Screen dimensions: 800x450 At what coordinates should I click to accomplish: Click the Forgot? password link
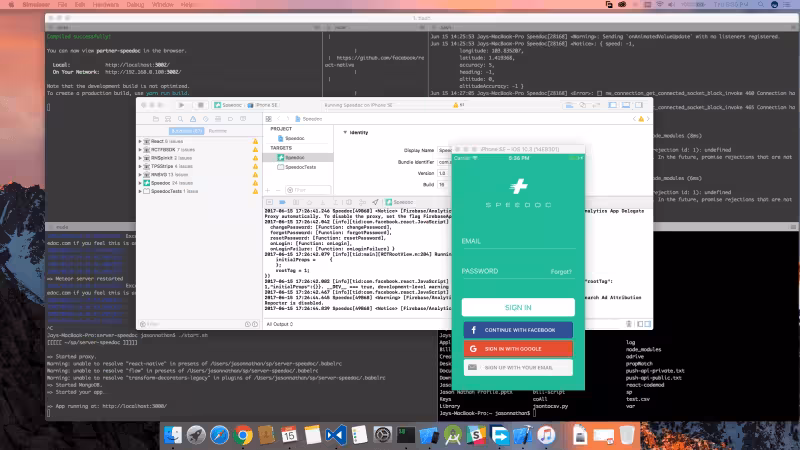561,271
